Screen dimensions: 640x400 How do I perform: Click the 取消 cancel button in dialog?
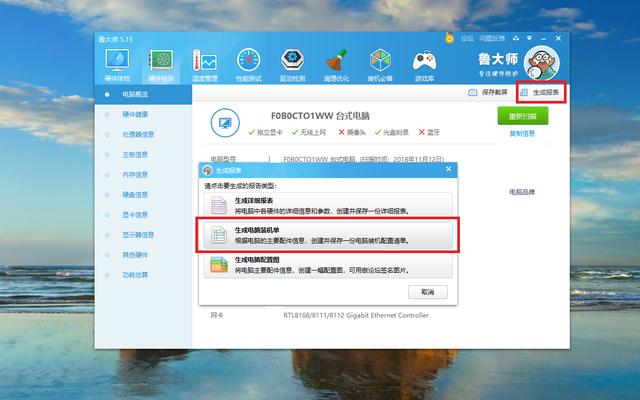pyautogui.click(x=428, y=292)
